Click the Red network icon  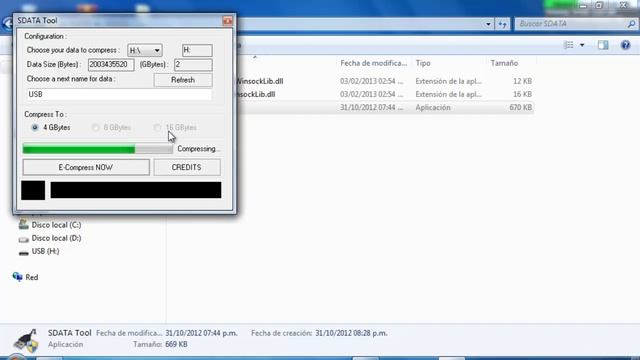point(17,277)
